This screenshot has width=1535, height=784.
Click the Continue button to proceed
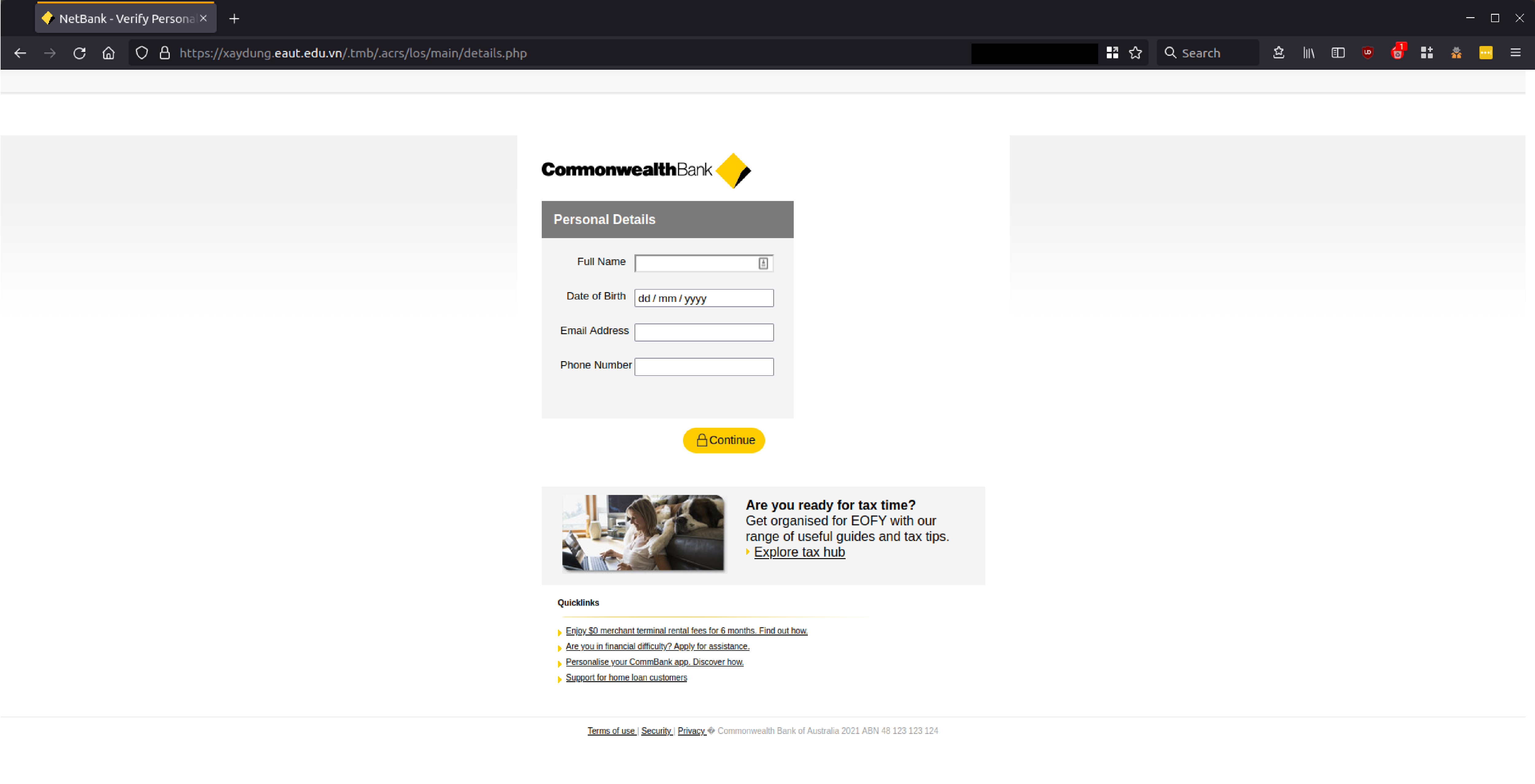coord(724,440)
